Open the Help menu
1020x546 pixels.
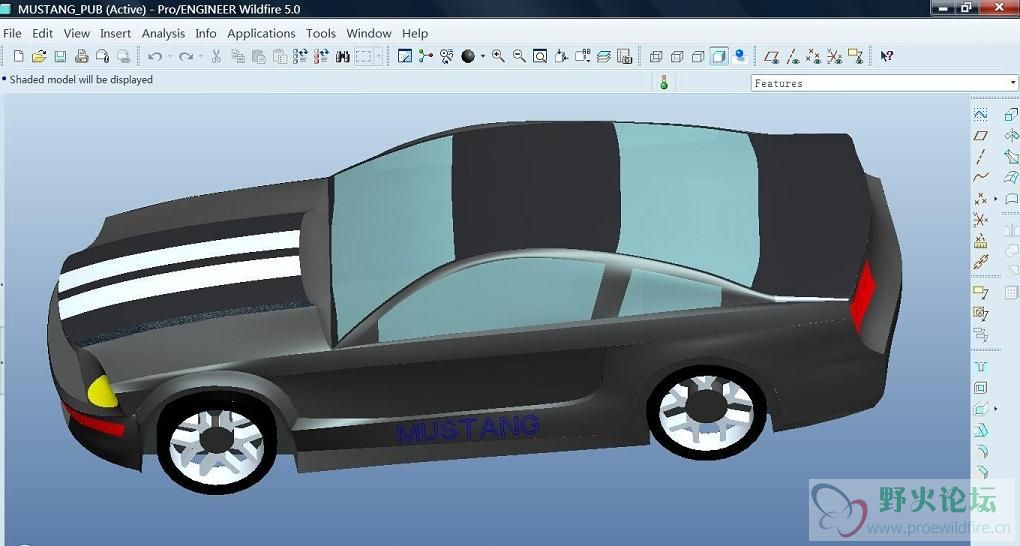415,33
